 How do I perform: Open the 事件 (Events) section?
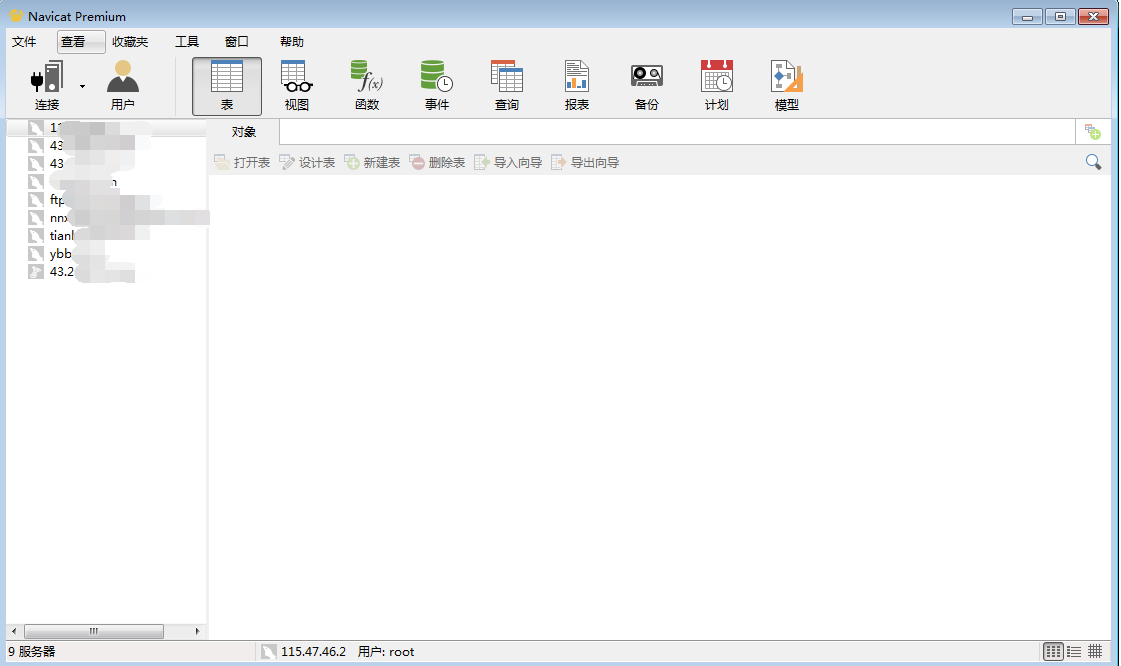437,86
